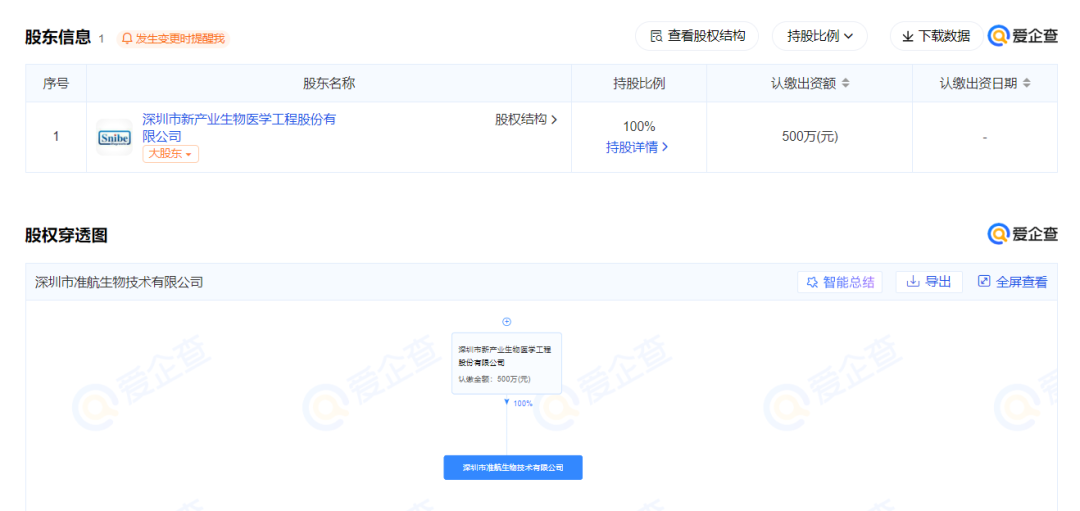Viewport: 1080px width, 511px height.
Task: Click the 股东名称 column header
Action: (329, 83)
